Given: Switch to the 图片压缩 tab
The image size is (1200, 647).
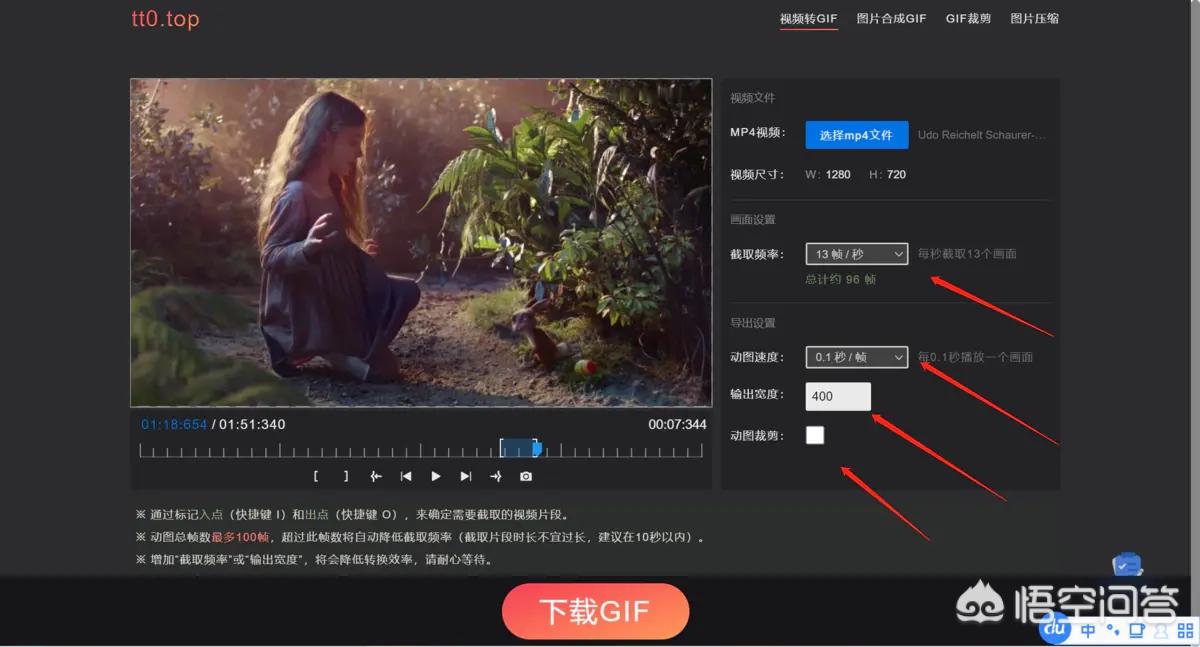Looking at the screenshot, I should [x=1034, y=19].
